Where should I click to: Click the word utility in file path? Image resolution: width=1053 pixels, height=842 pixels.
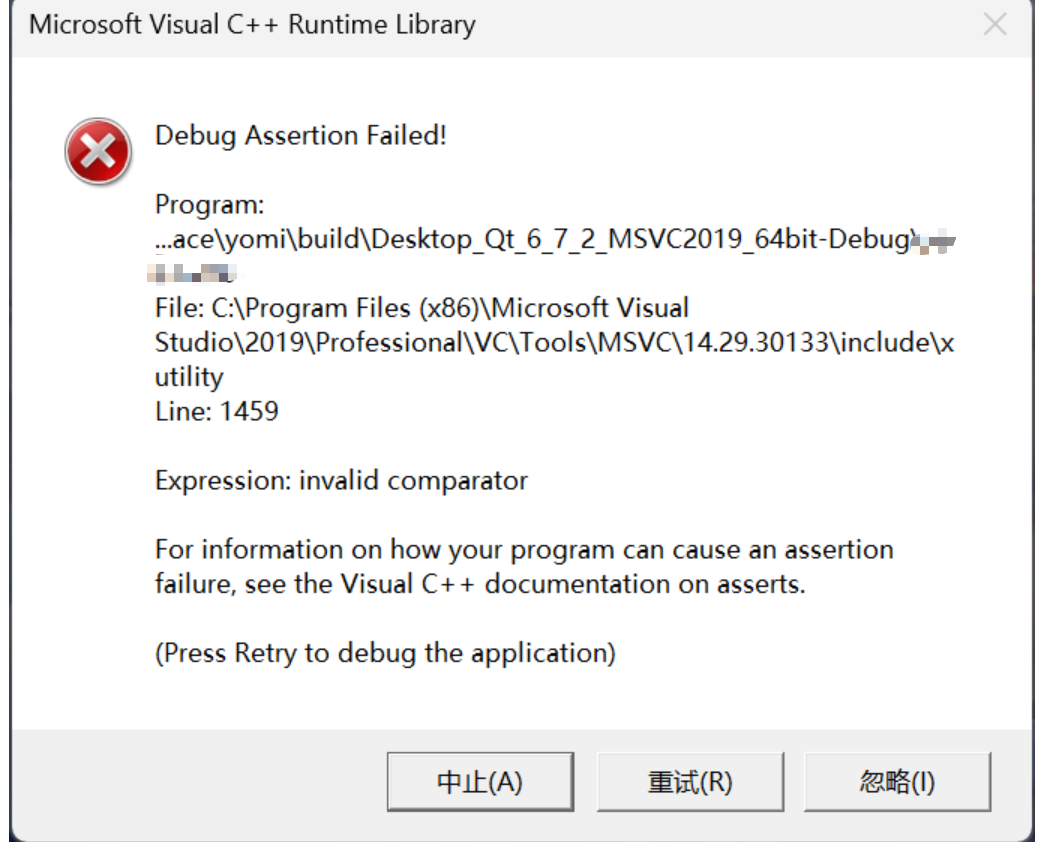[189, 377]
